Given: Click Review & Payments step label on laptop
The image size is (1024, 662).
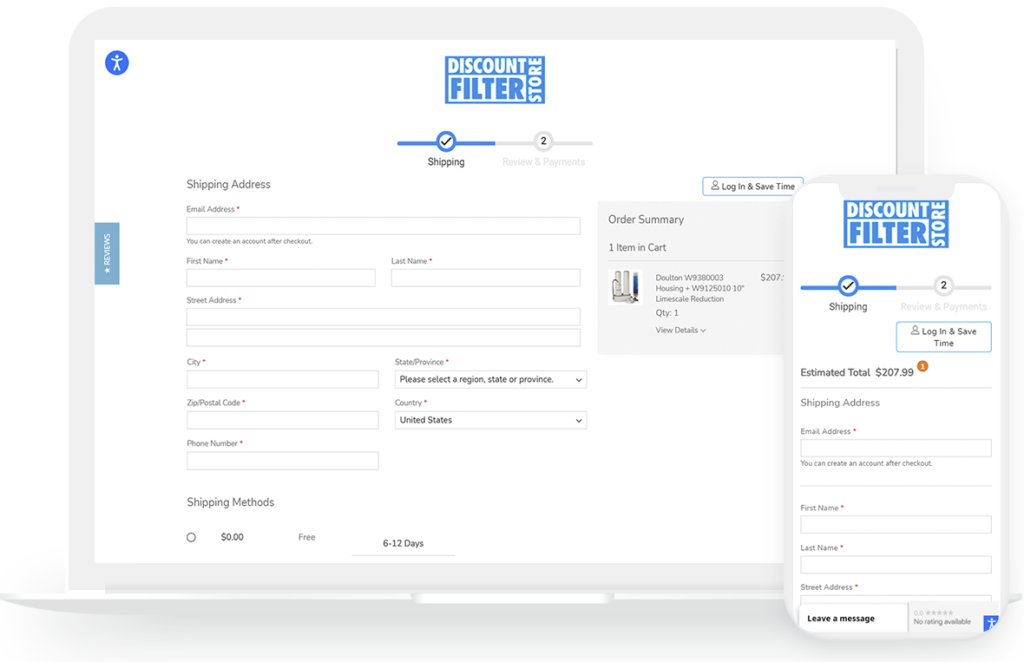Looking at the screenshot, I should click(543, 162).
